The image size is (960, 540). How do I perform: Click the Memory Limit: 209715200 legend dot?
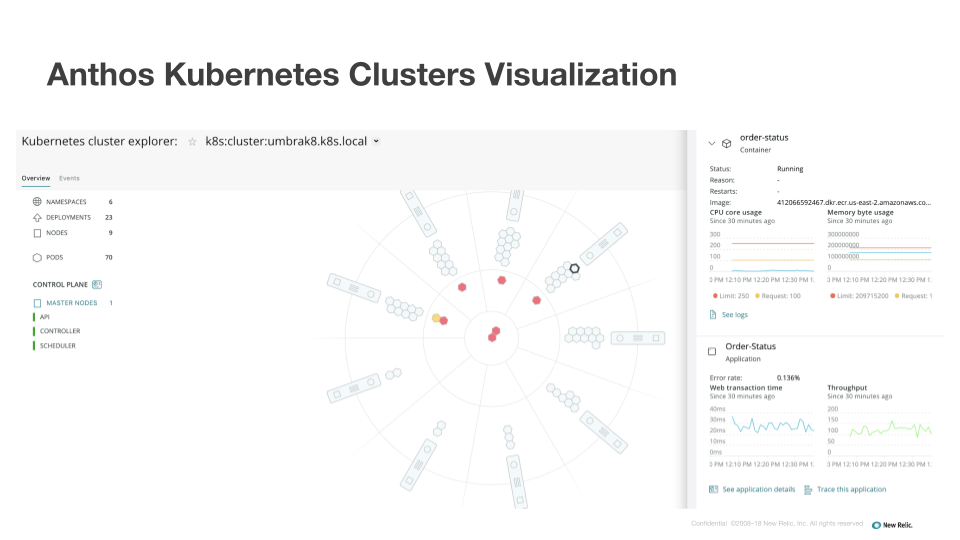tap(833, 296)
